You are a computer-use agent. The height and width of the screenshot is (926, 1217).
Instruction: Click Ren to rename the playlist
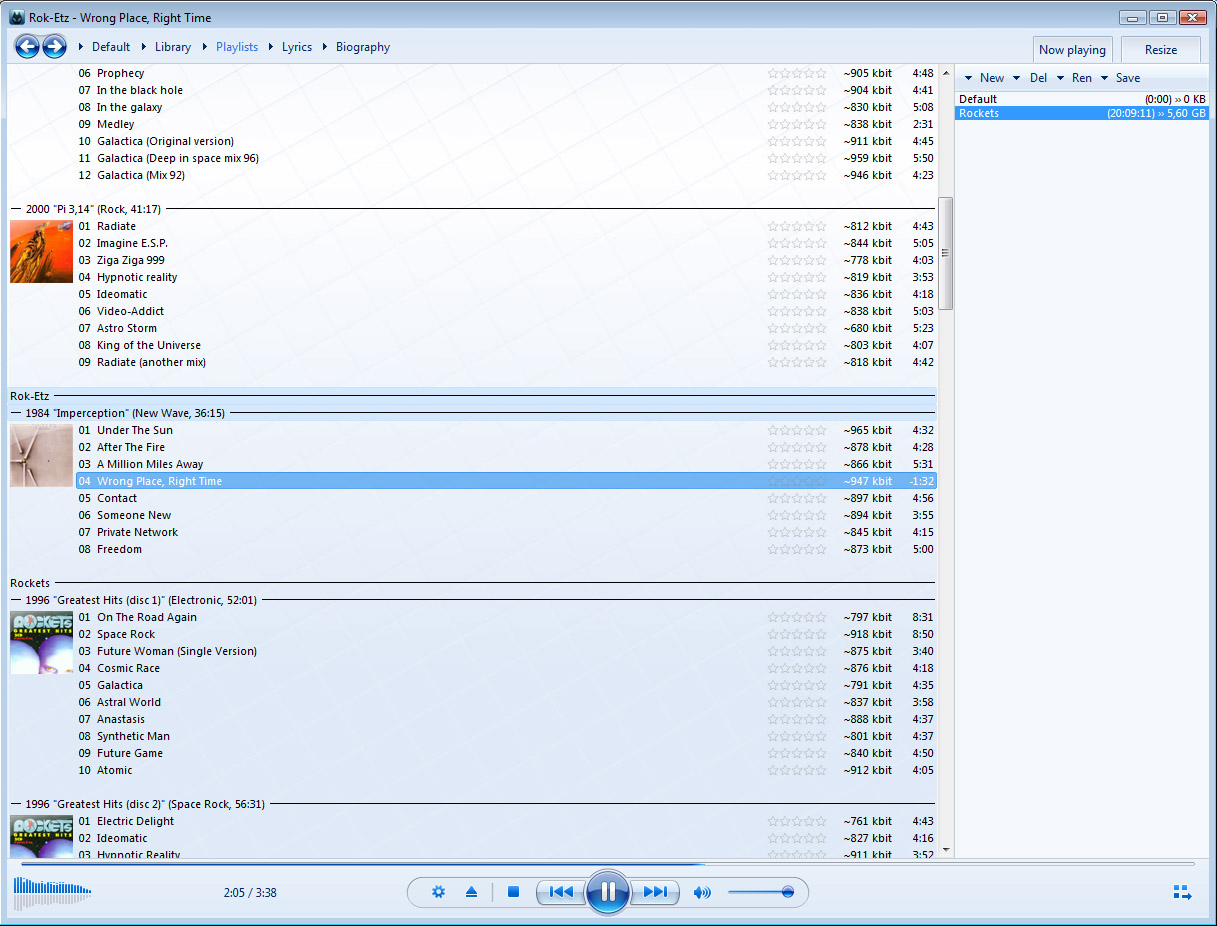(x=1082, y=78)
